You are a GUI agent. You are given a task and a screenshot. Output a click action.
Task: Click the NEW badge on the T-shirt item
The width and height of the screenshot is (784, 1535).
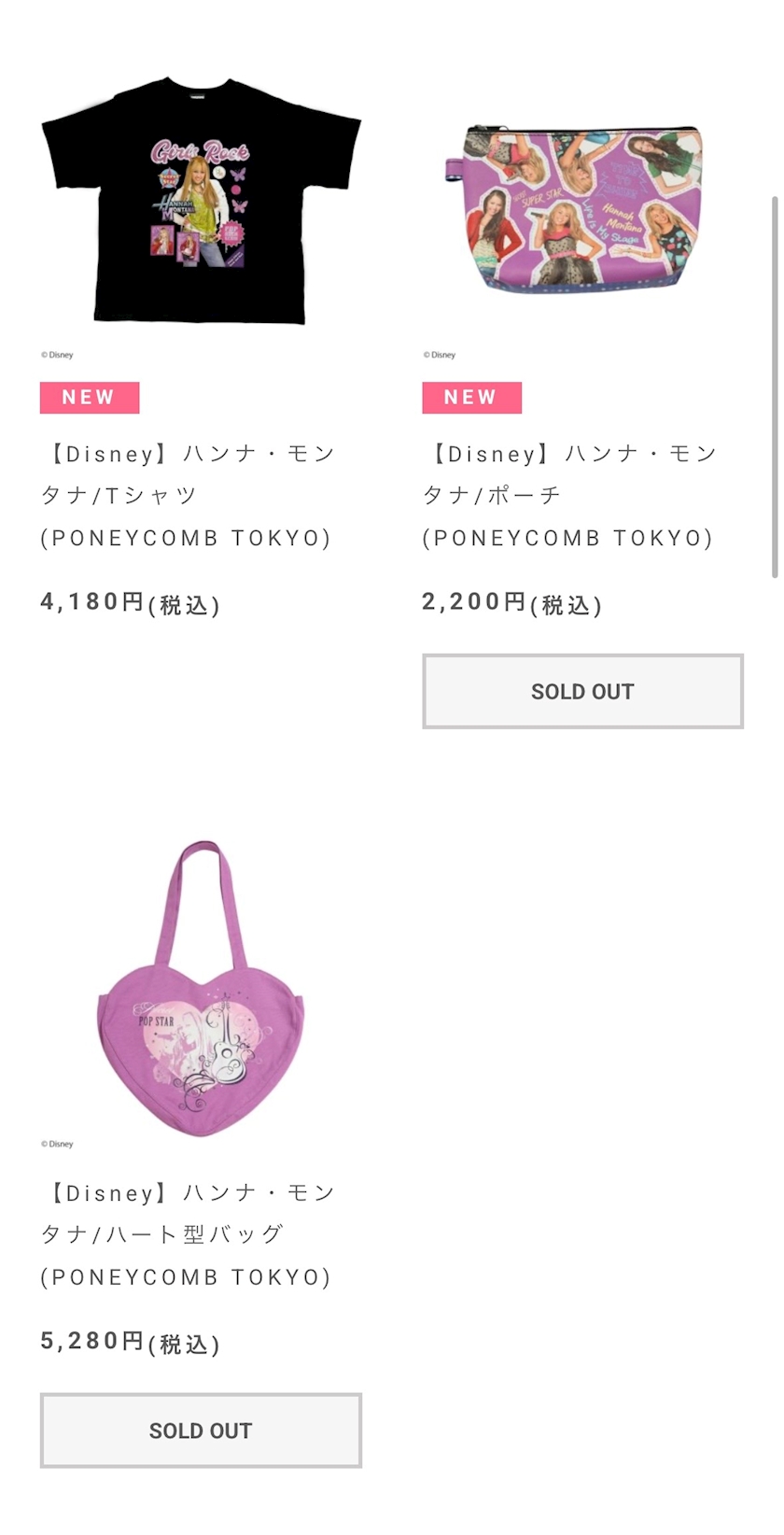tap(90, 398)
